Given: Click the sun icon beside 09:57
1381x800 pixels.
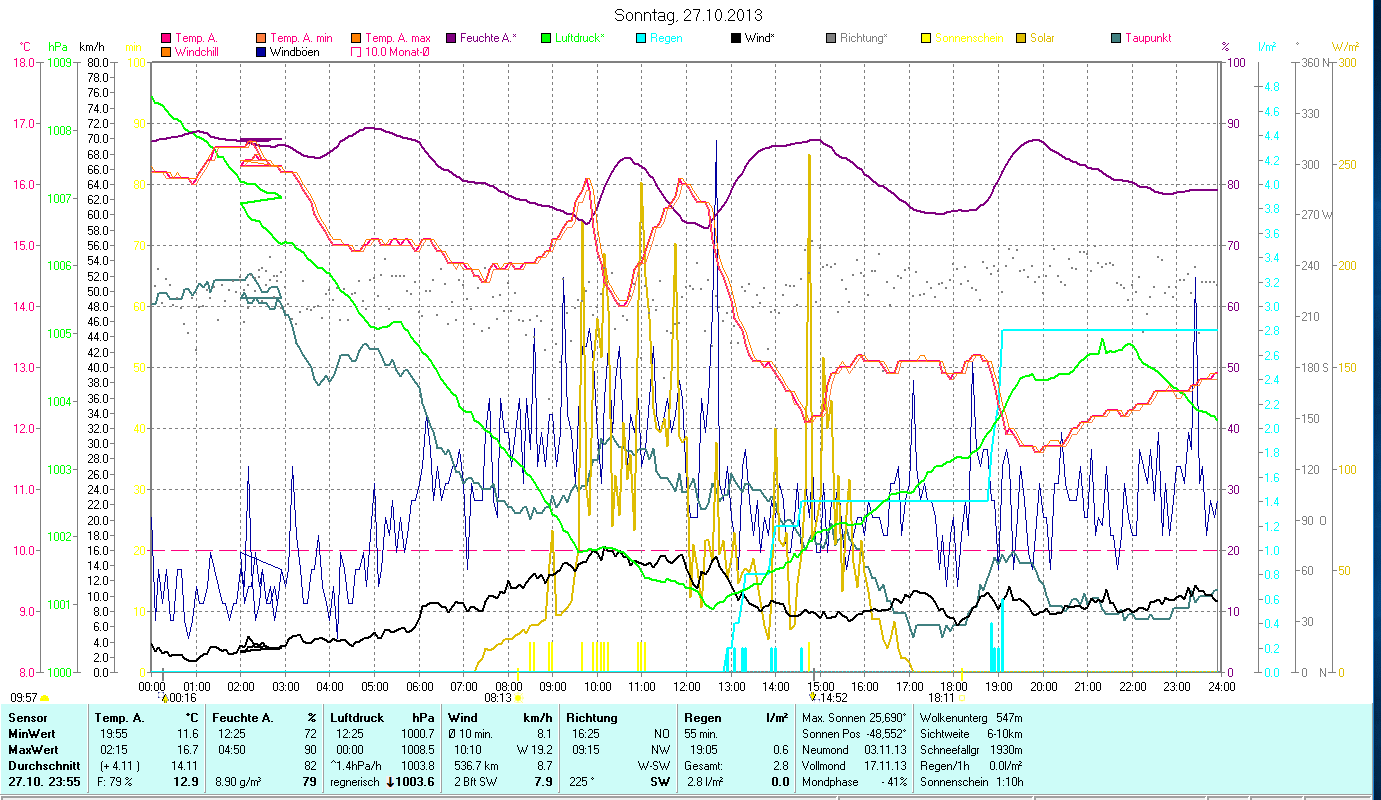Looking at the screenshot, I should [x=44, y=698].
